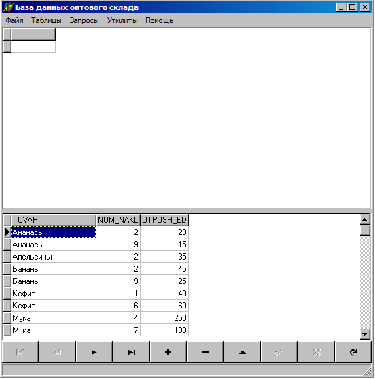This screenshot has width=375, height=379.
Task: Open the Запросы menu
Action: [x=83, y=20]
